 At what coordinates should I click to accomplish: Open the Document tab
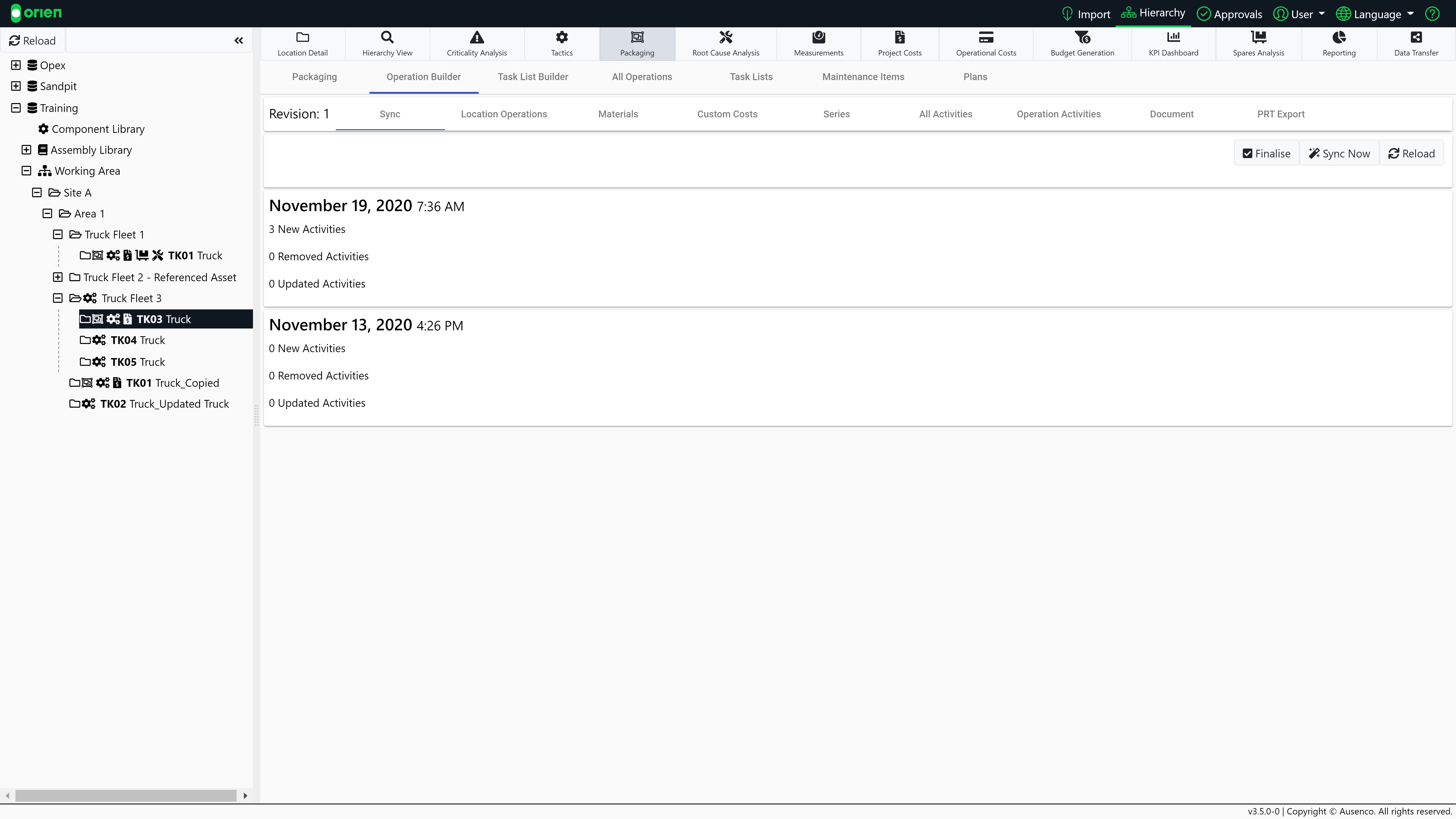click(x=1171, y=114)
